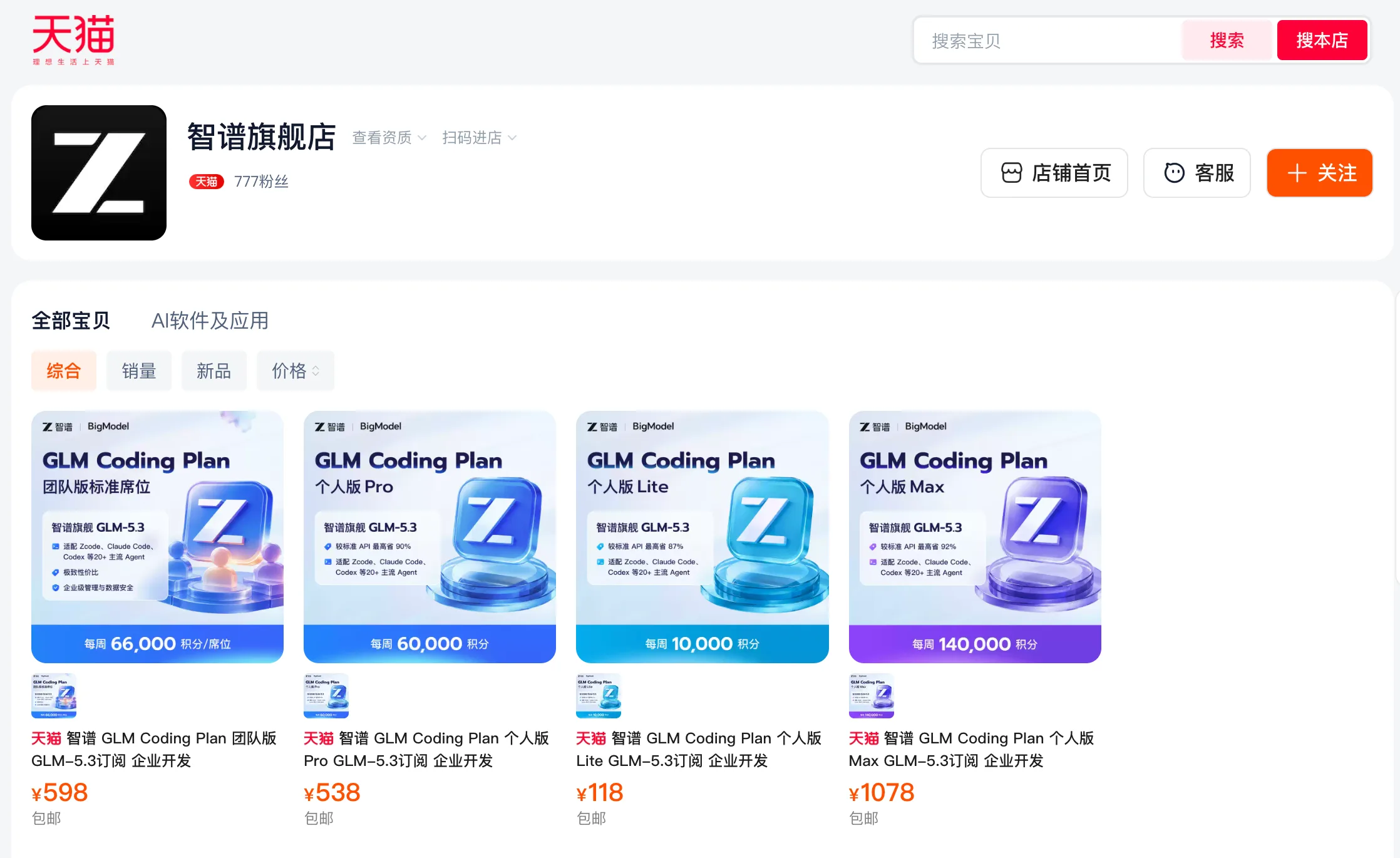Select the 销量 sort option
The height and width of the screenshot is (858, 1400).
139,371
